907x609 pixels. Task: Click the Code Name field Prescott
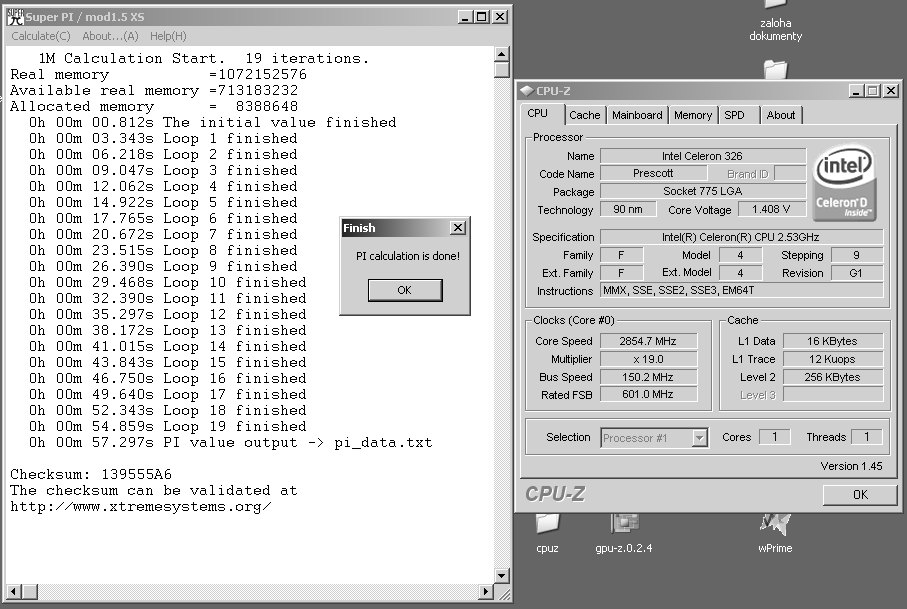click(x=653, y=174)
